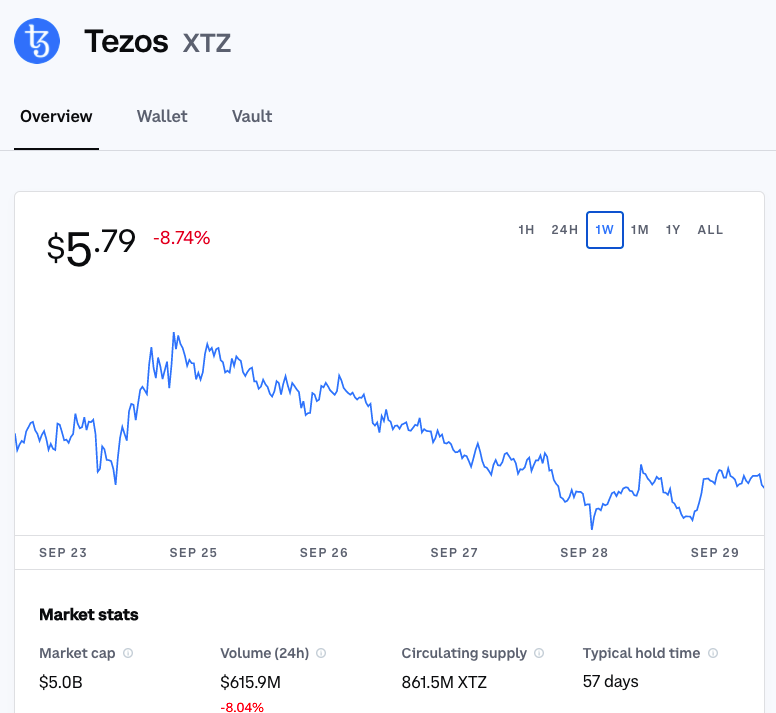The image size is (776, 713).
Task: Open the Vault tab
Action: pyautogui.click(x=252, y=116)
